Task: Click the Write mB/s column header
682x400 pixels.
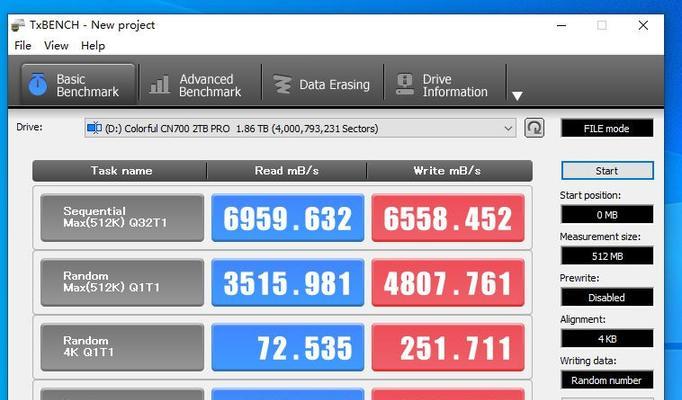Action: (x=448, y=170)
